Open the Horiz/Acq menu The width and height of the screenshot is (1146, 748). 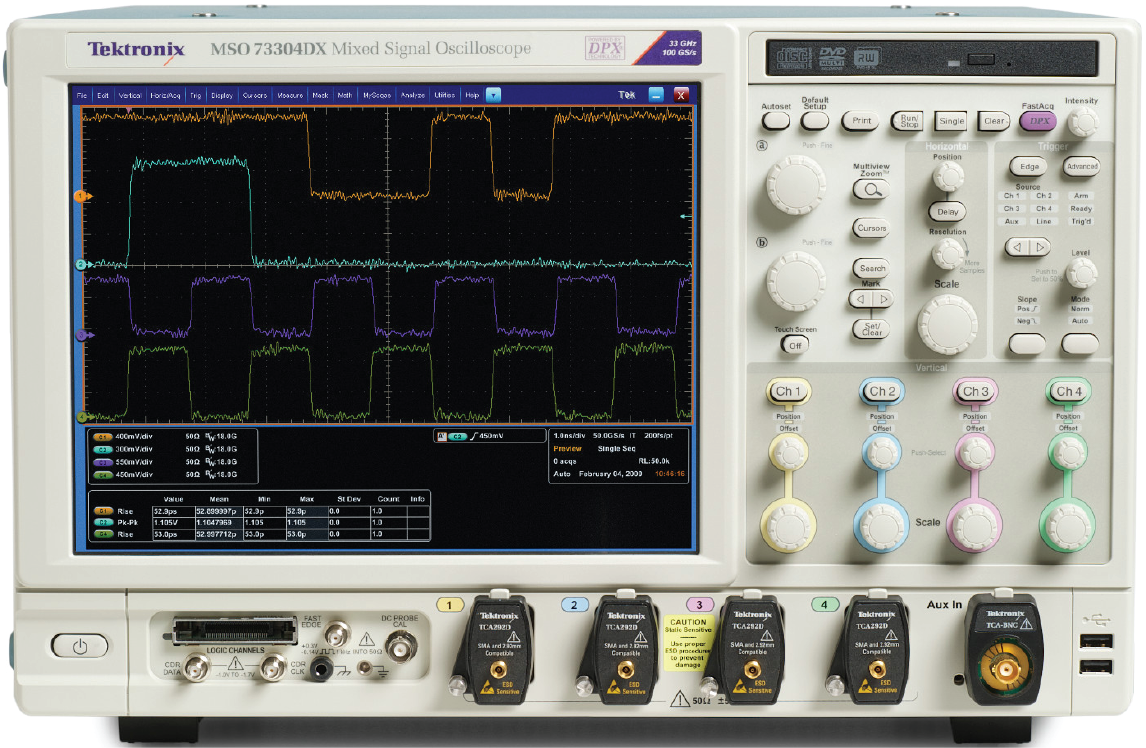168,95
